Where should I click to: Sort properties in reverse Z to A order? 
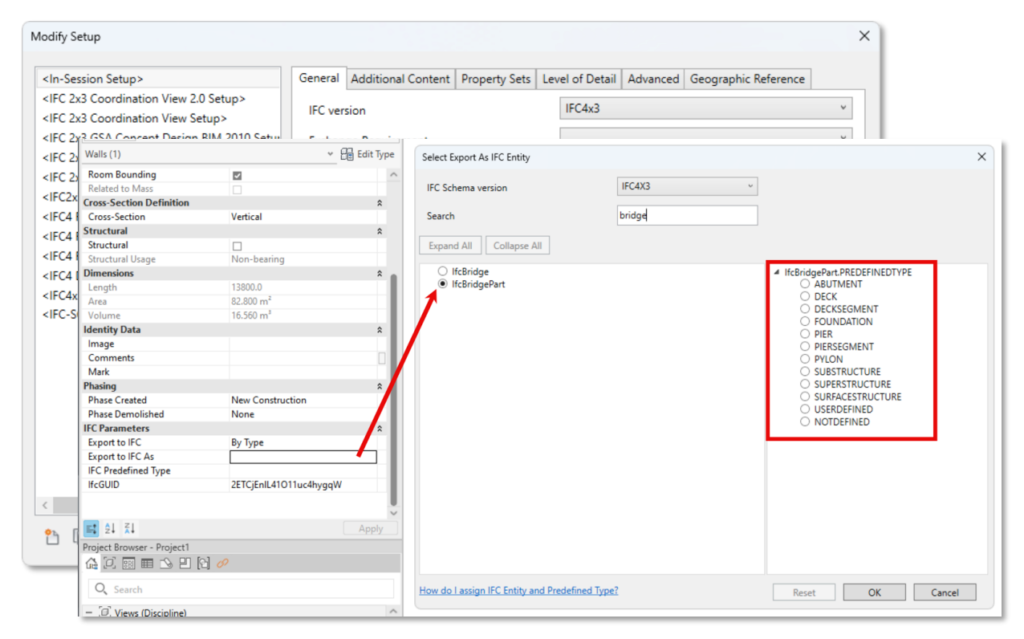point(129,528)
